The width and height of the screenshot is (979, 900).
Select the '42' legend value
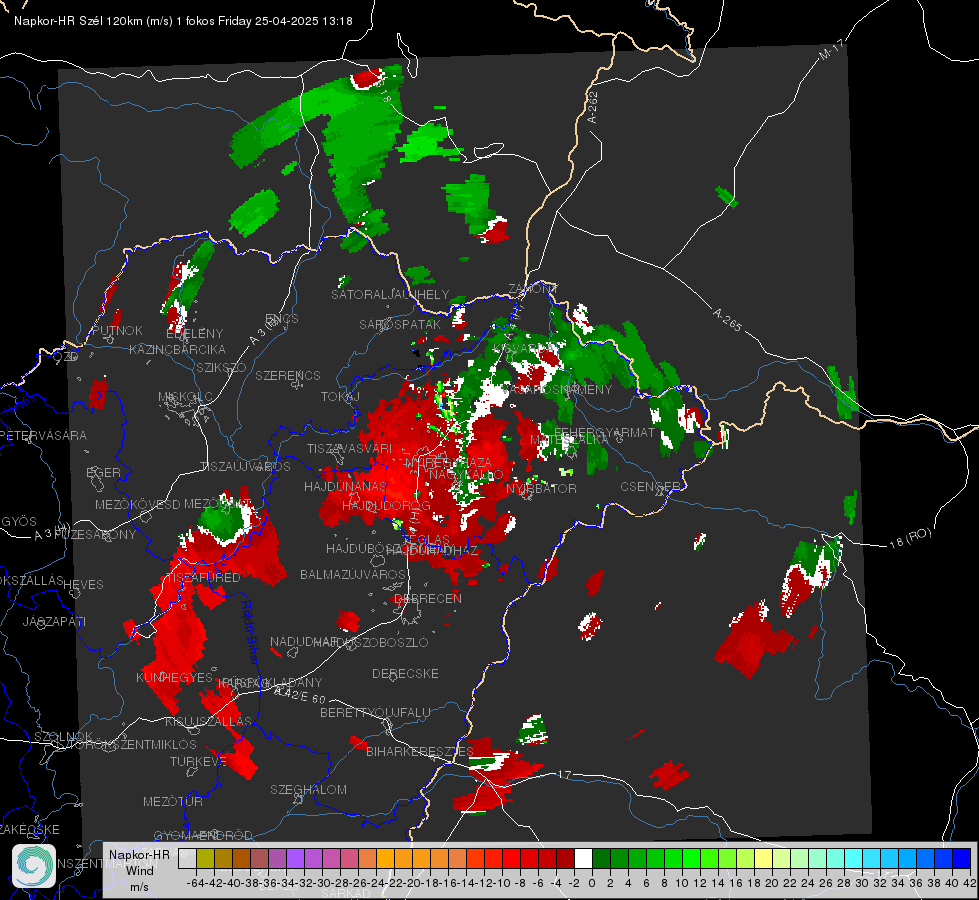point(969,883)
